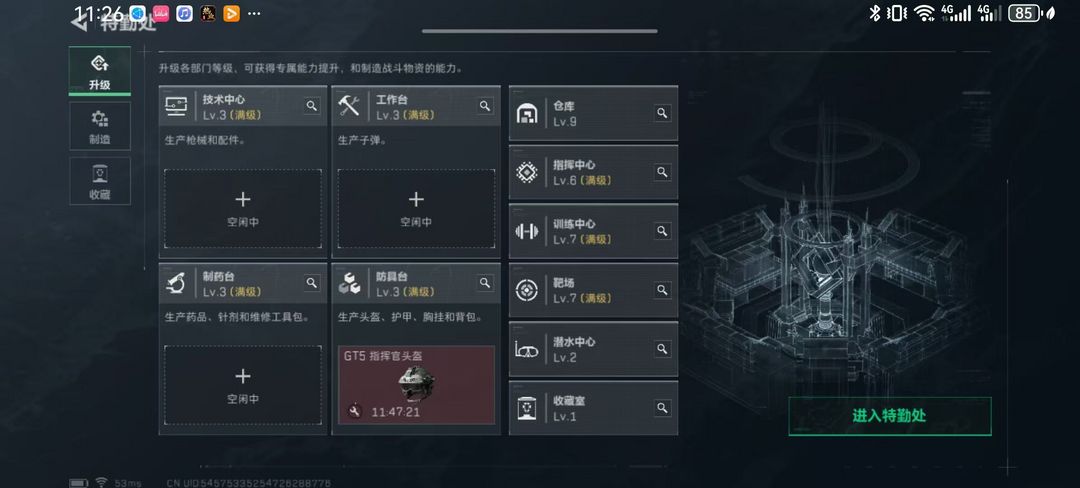The image size is (1080, 488).
Task: Click magnifier icon on 收藏室 row
Action: pos(662,407)
